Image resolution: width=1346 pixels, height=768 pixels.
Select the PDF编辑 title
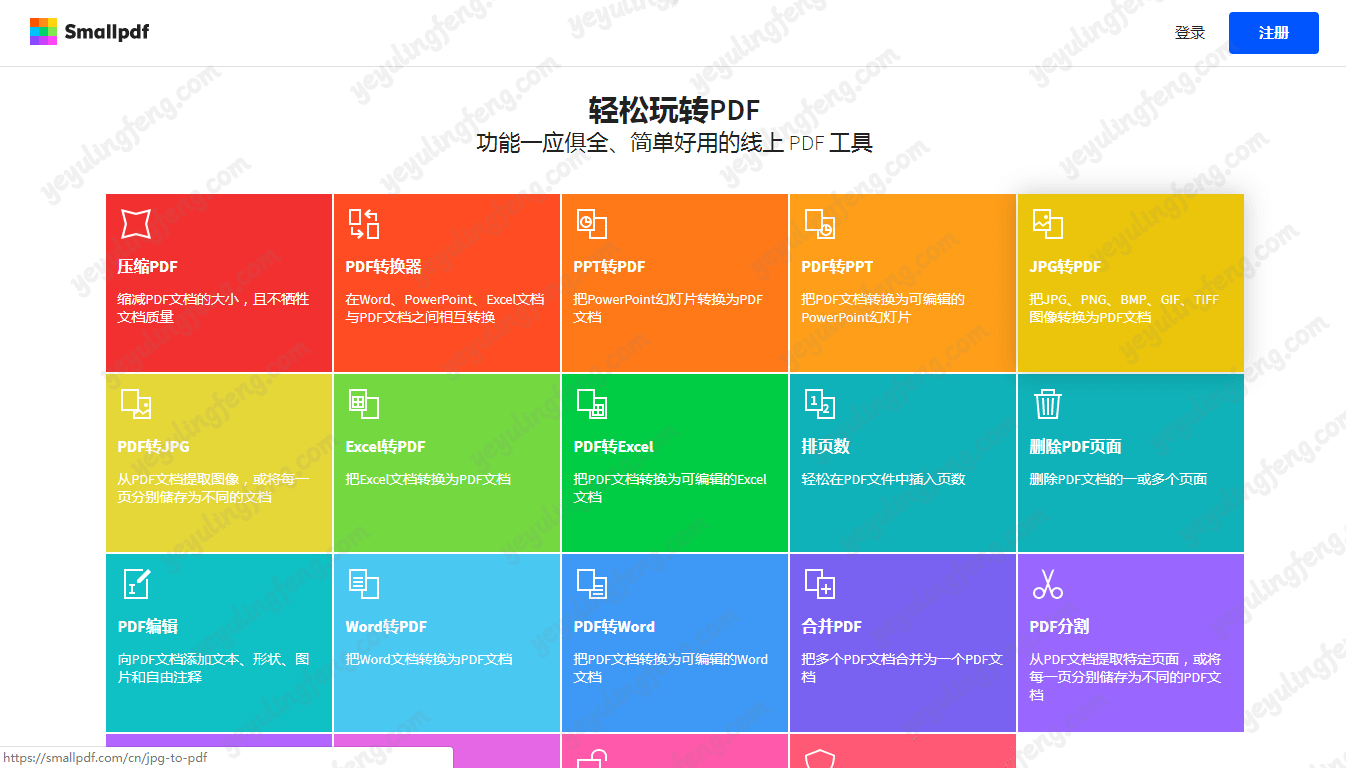(147, 627)
